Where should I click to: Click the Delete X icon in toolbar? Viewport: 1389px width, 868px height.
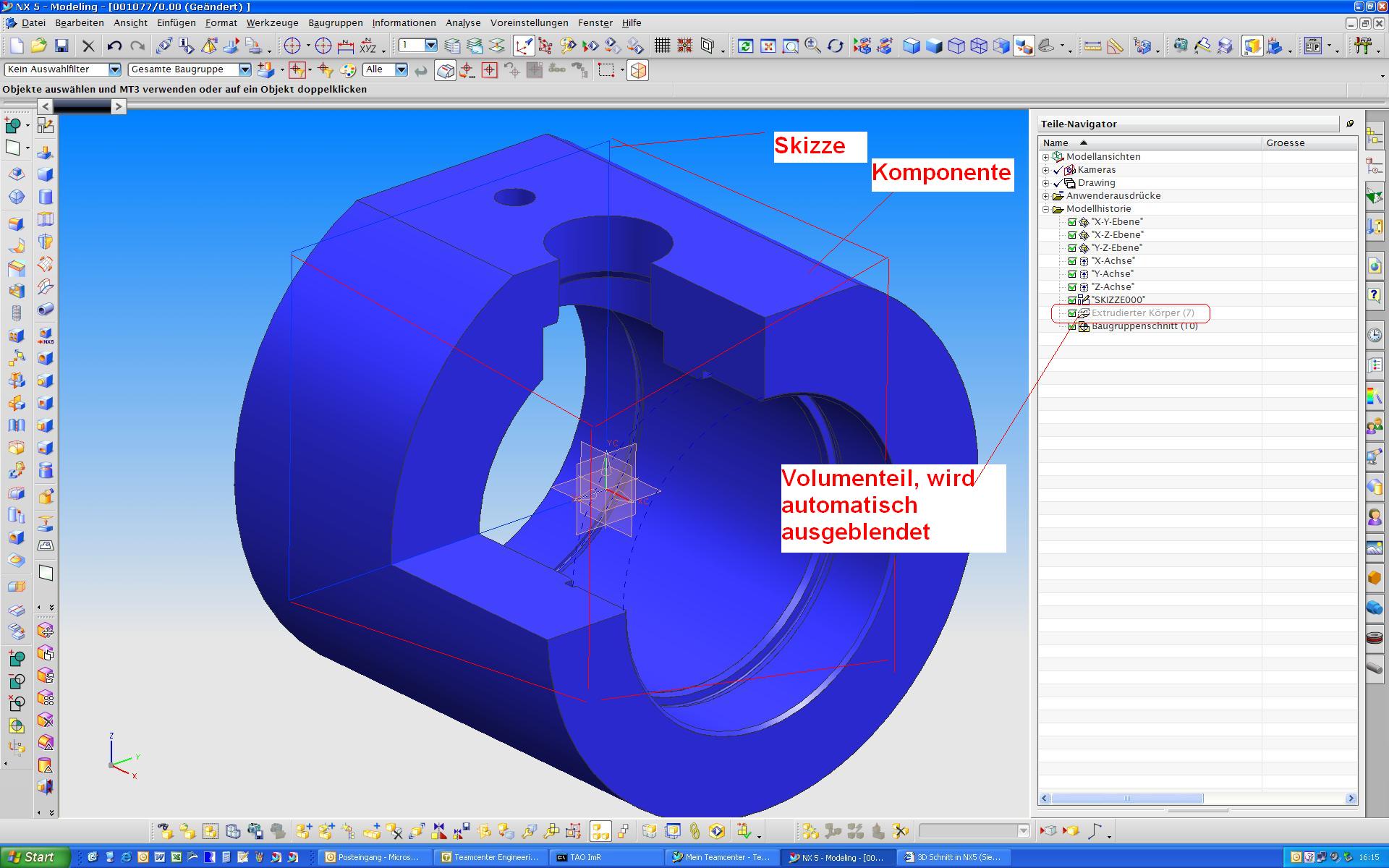88,46
